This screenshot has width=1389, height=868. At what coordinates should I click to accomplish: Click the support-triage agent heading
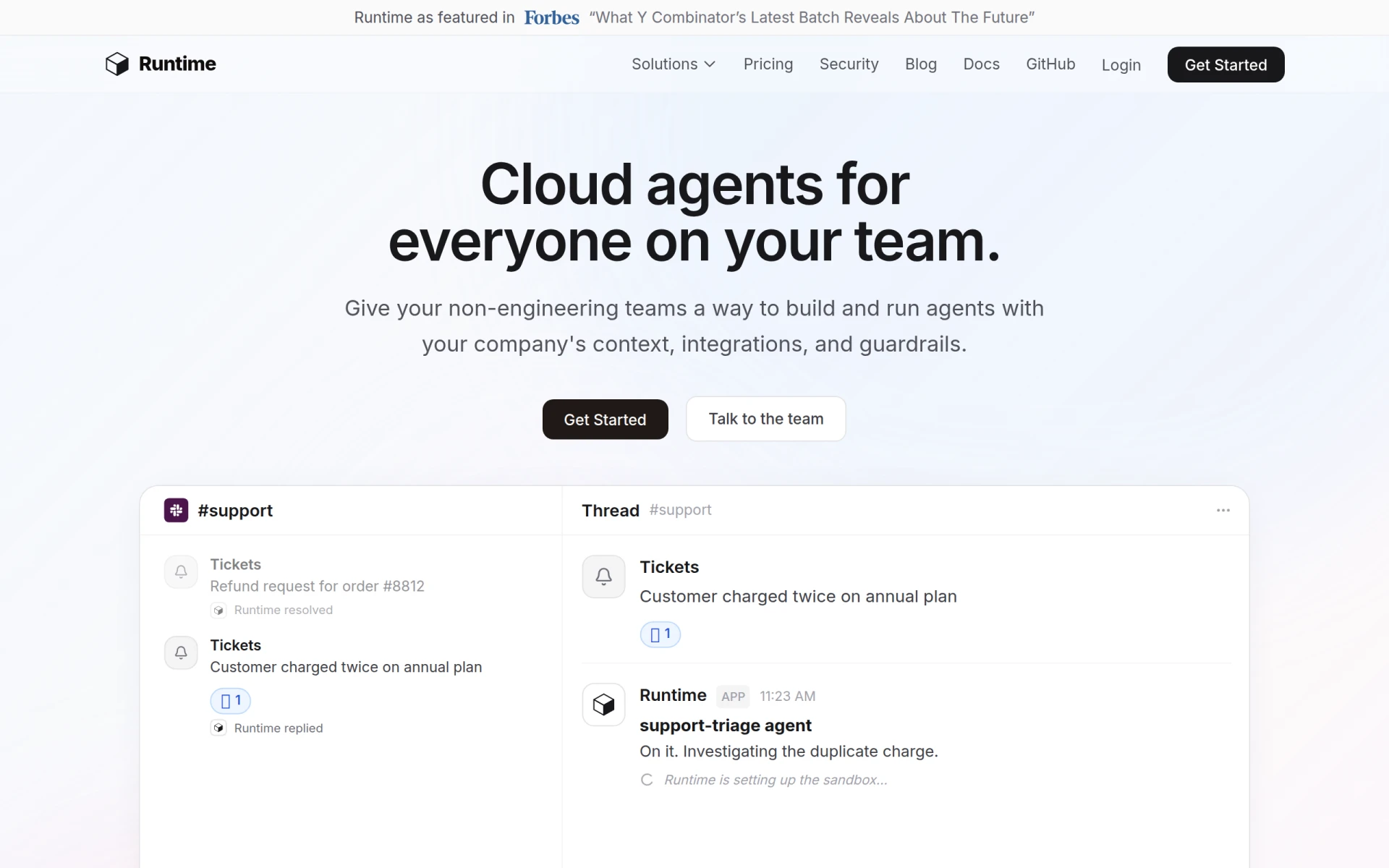pos(725,726)
